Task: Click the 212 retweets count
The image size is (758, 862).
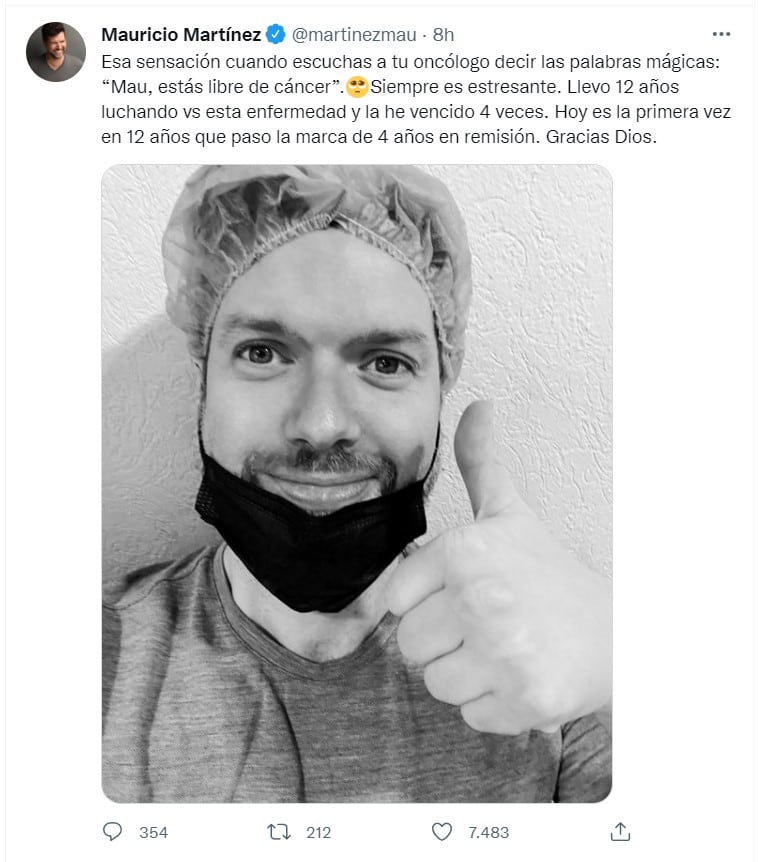Action: pyautogui.click(x=319, y=832)
